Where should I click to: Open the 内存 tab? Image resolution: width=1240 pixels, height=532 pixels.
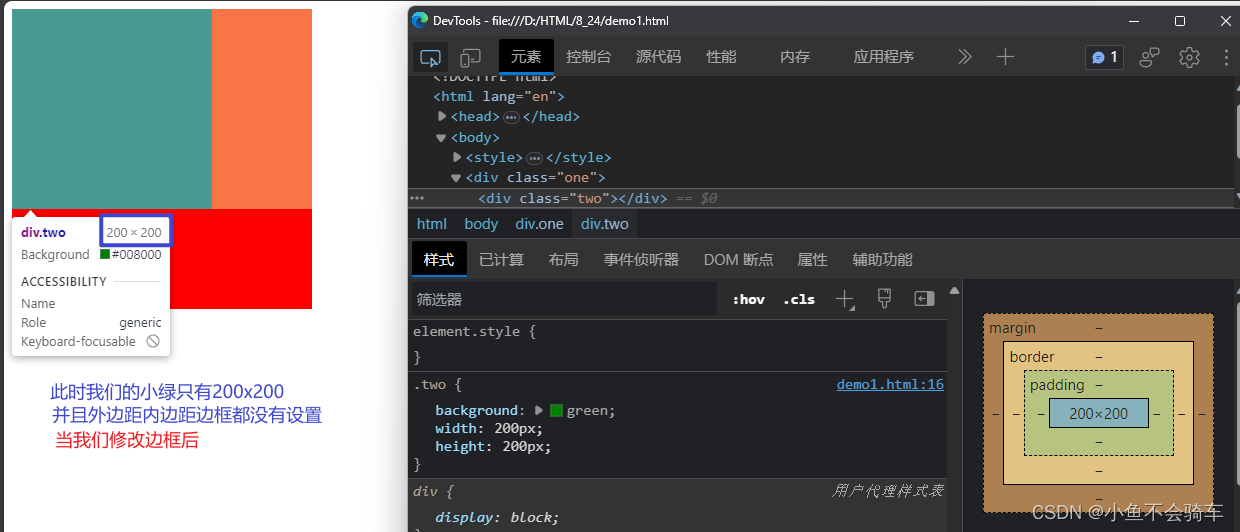coord(795,57)
